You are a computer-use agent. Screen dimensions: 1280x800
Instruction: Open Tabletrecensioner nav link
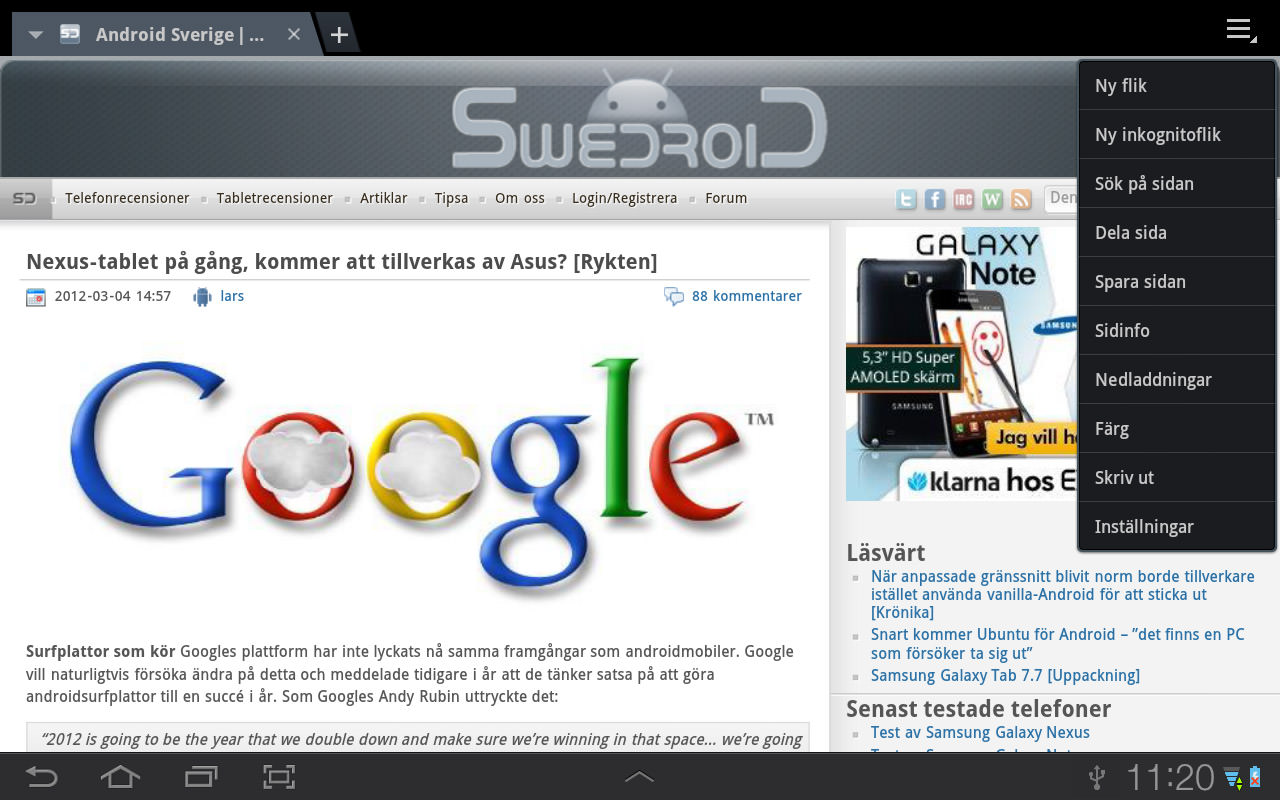point(274,198)
